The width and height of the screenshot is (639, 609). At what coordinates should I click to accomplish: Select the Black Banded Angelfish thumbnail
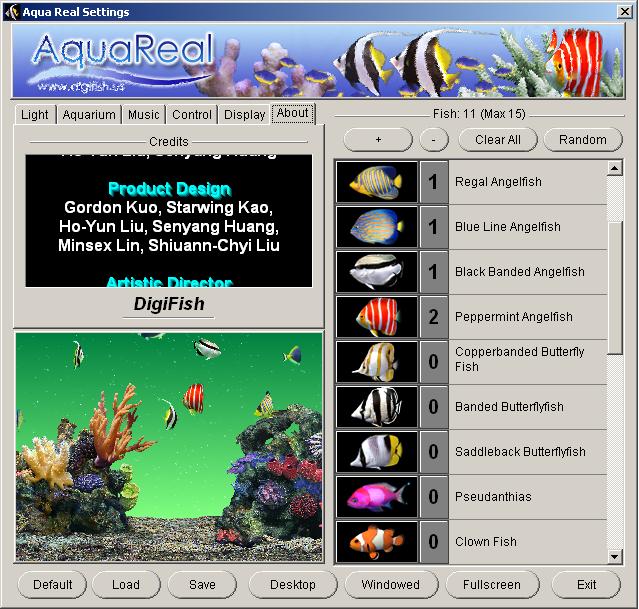click(x=377, y=272)
